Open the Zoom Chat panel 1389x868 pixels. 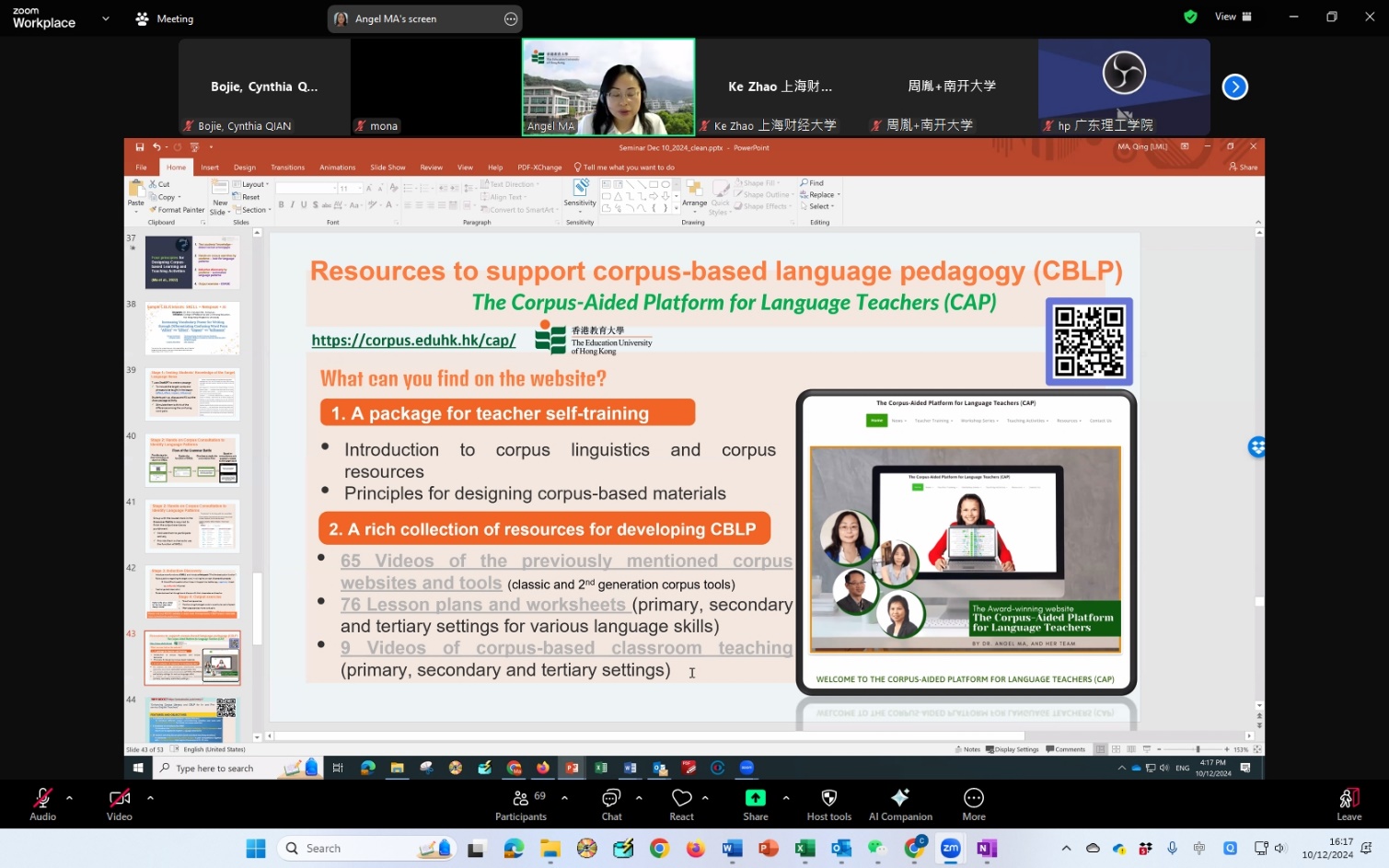pos(611,804)
